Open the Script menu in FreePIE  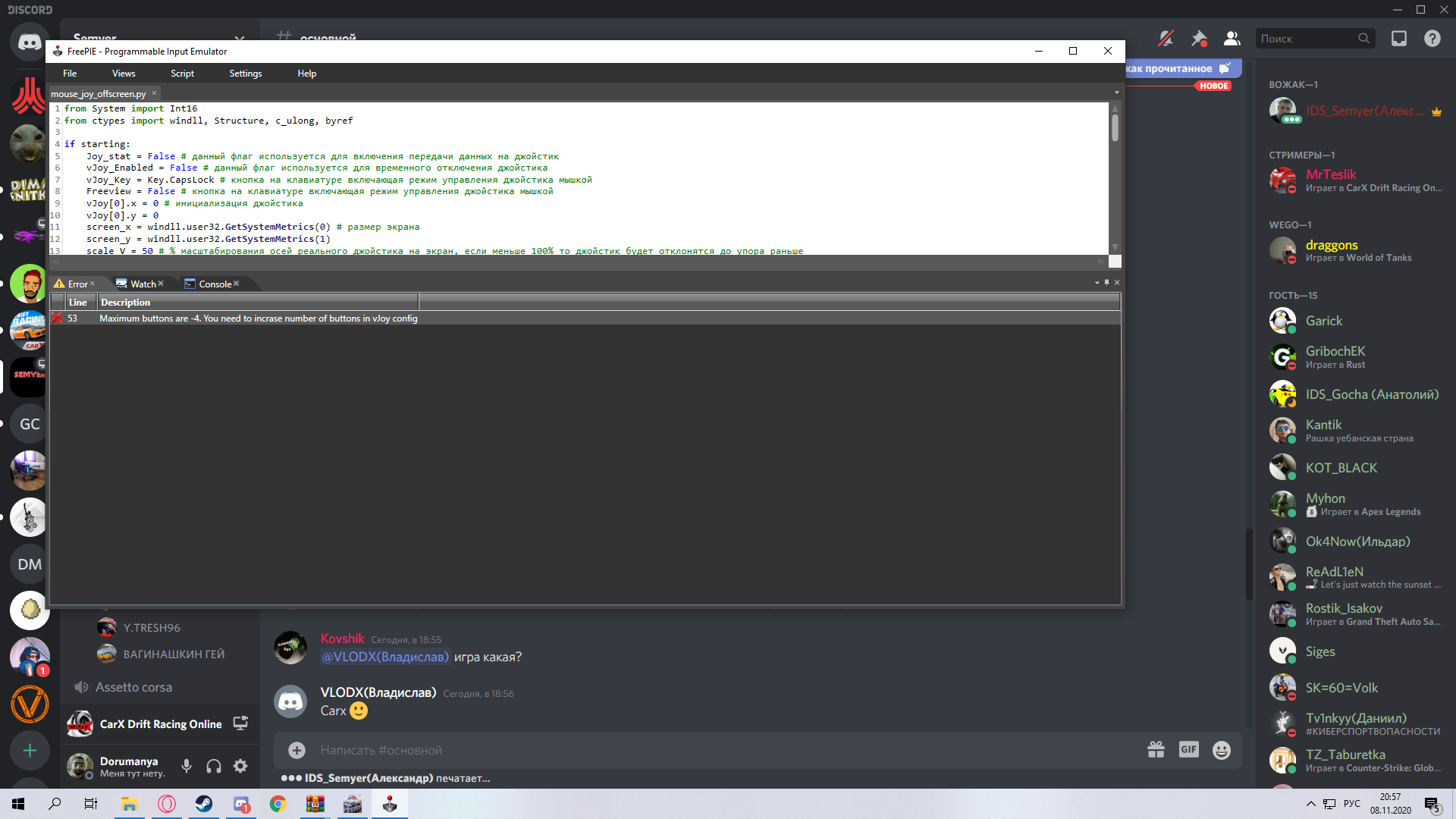tap(182, 74)
